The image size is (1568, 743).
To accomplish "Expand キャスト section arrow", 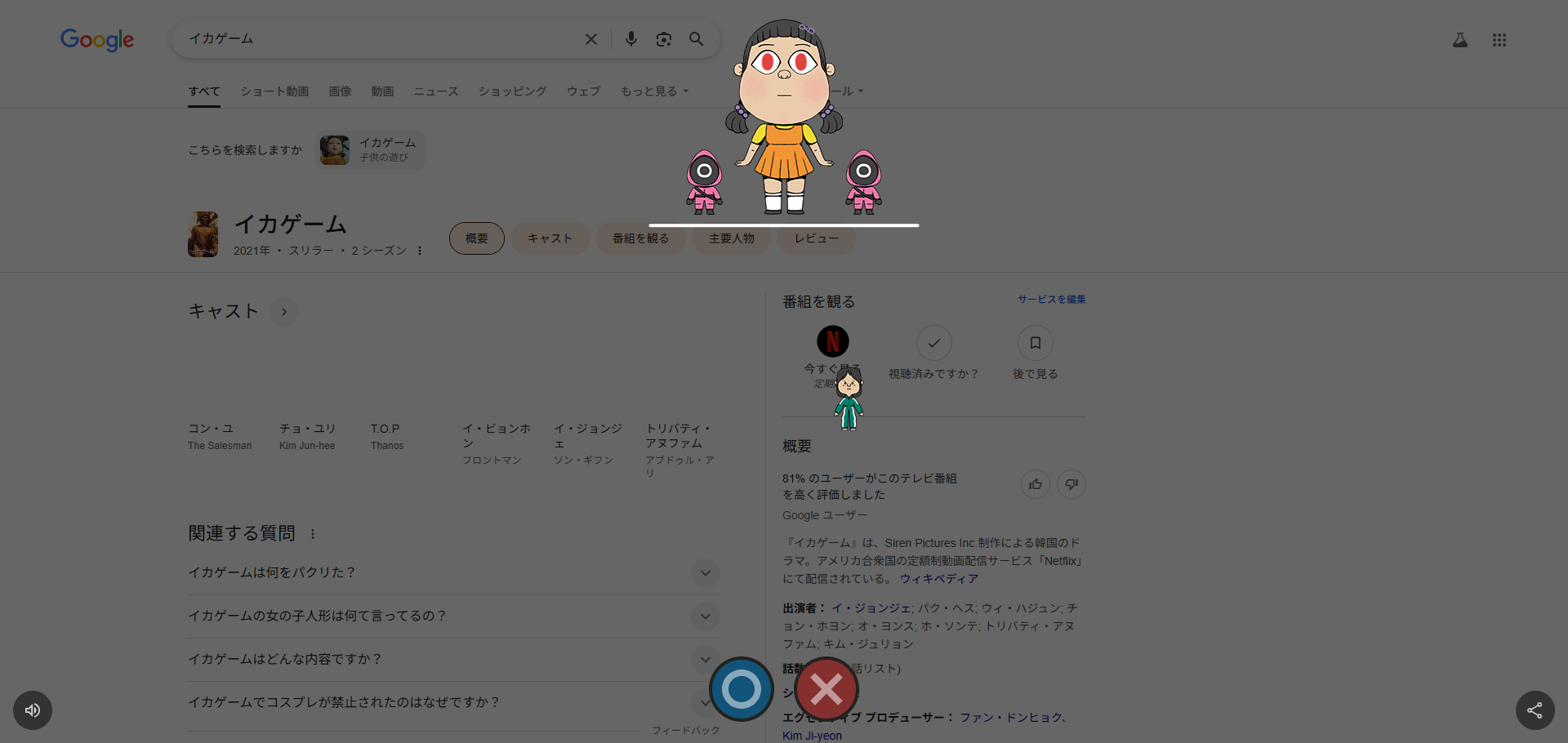I will (x=284, y=312).
